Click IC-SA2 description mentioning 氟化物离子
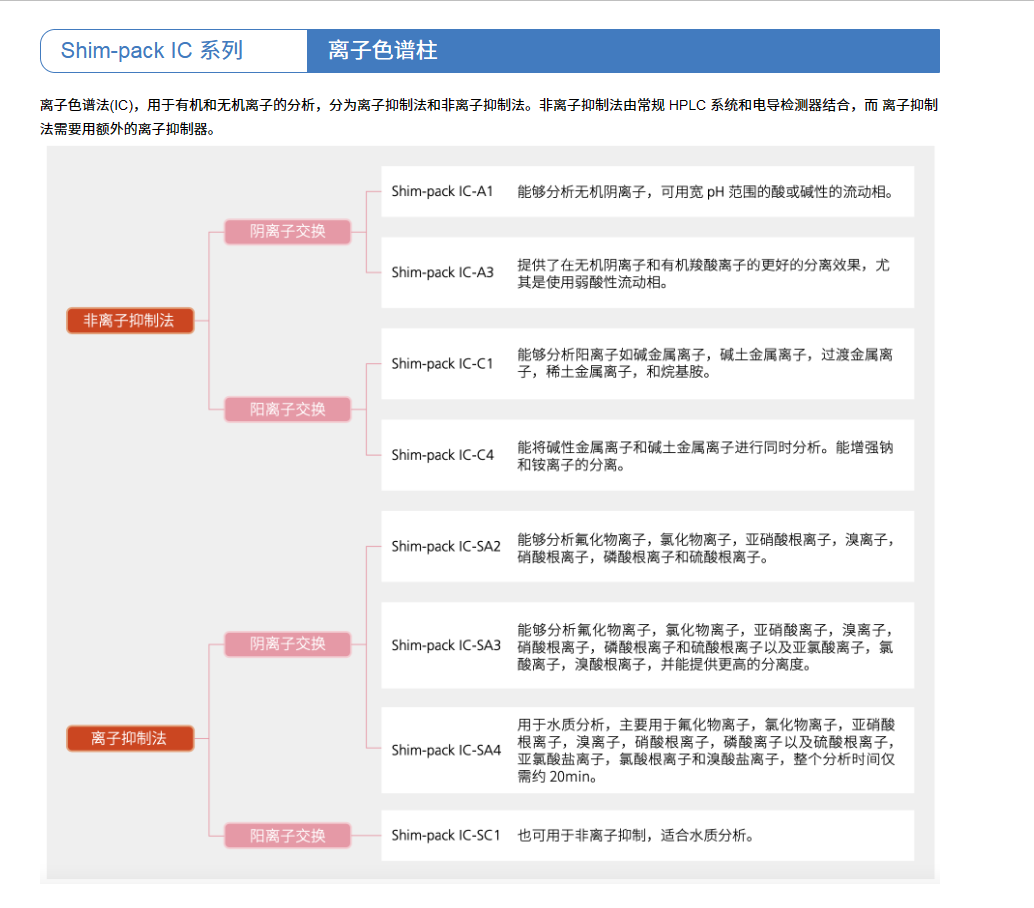The width and height of the screenshot is (1034, 908). (706, 549)
